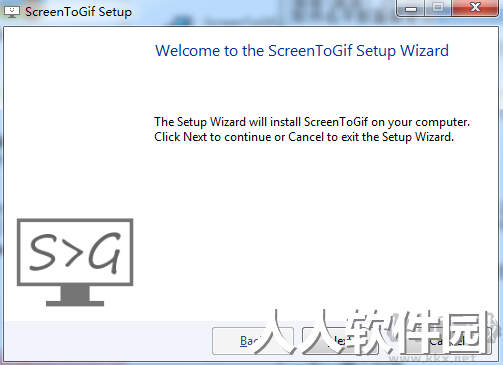Click the "Welcome to the ScreenToGif Setup Wizard" heading
Viewport: 503px width, 365px height.
302,51
